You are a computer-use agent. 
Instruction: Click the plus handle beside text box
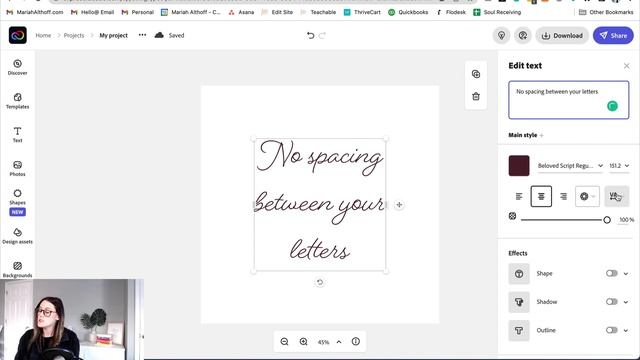(399, 205)
